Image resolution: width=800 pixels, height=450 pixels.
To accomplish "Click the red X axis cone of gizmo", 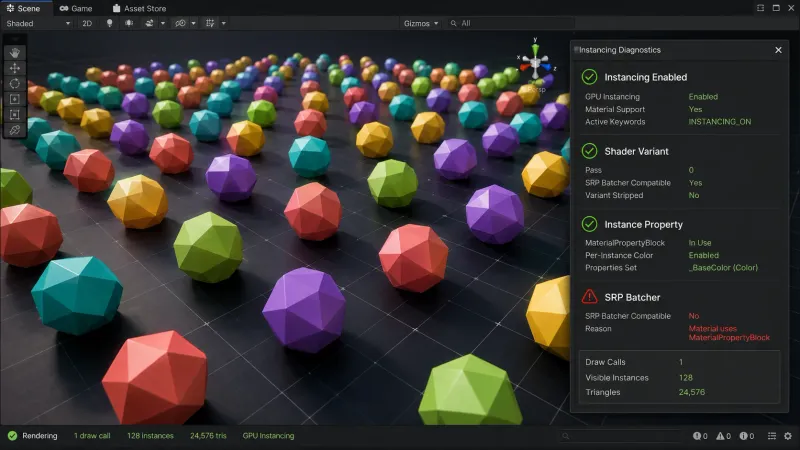I will (x=524, y=67).
